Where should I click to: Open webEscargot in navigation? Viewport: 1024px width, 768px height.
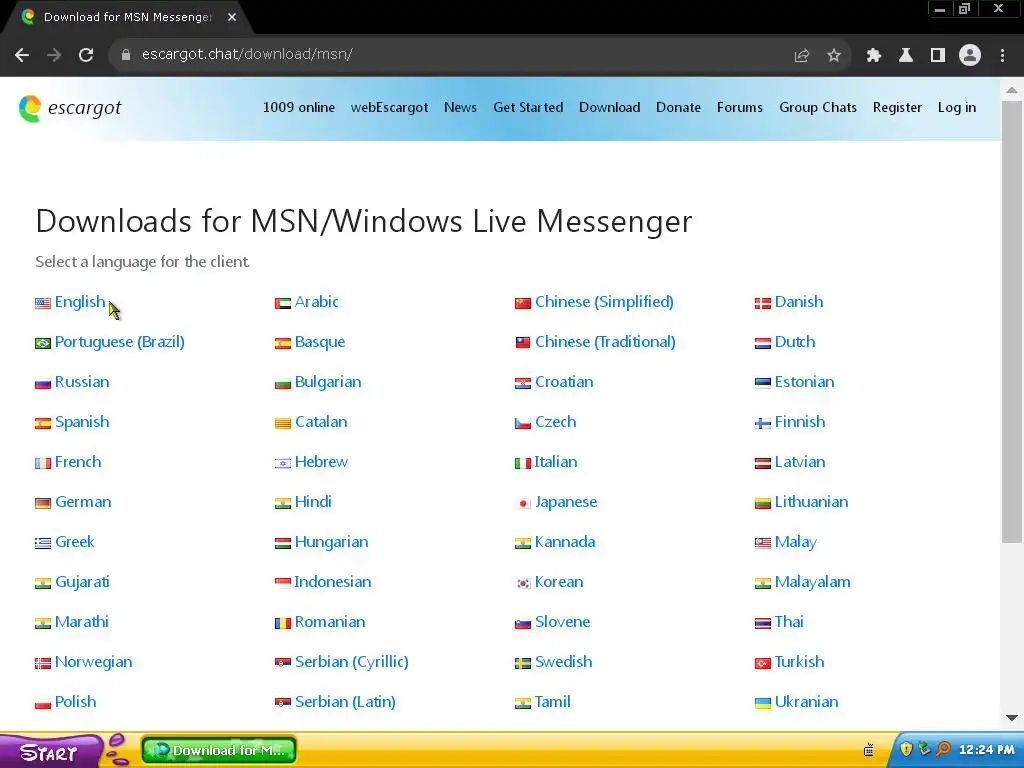click(x=389, y=108)
